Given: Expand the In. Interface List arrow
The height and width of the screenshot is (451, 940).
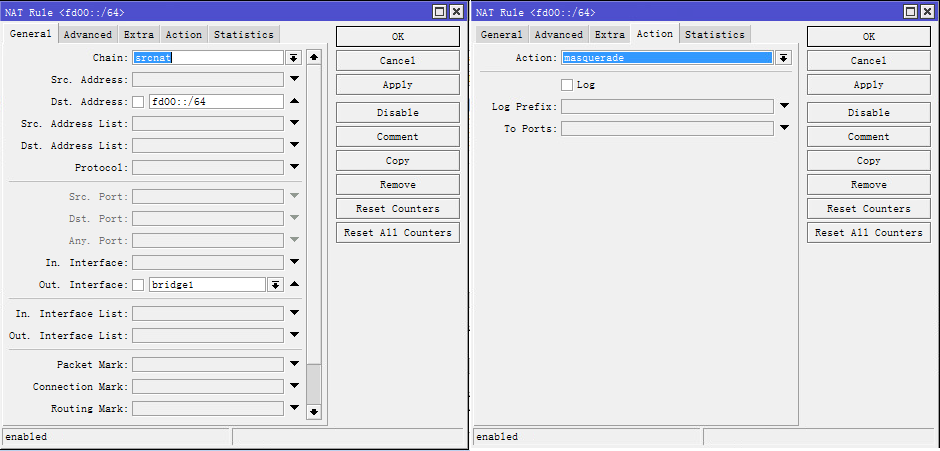Looking at the screenshot, I should [x=294, y=313].
